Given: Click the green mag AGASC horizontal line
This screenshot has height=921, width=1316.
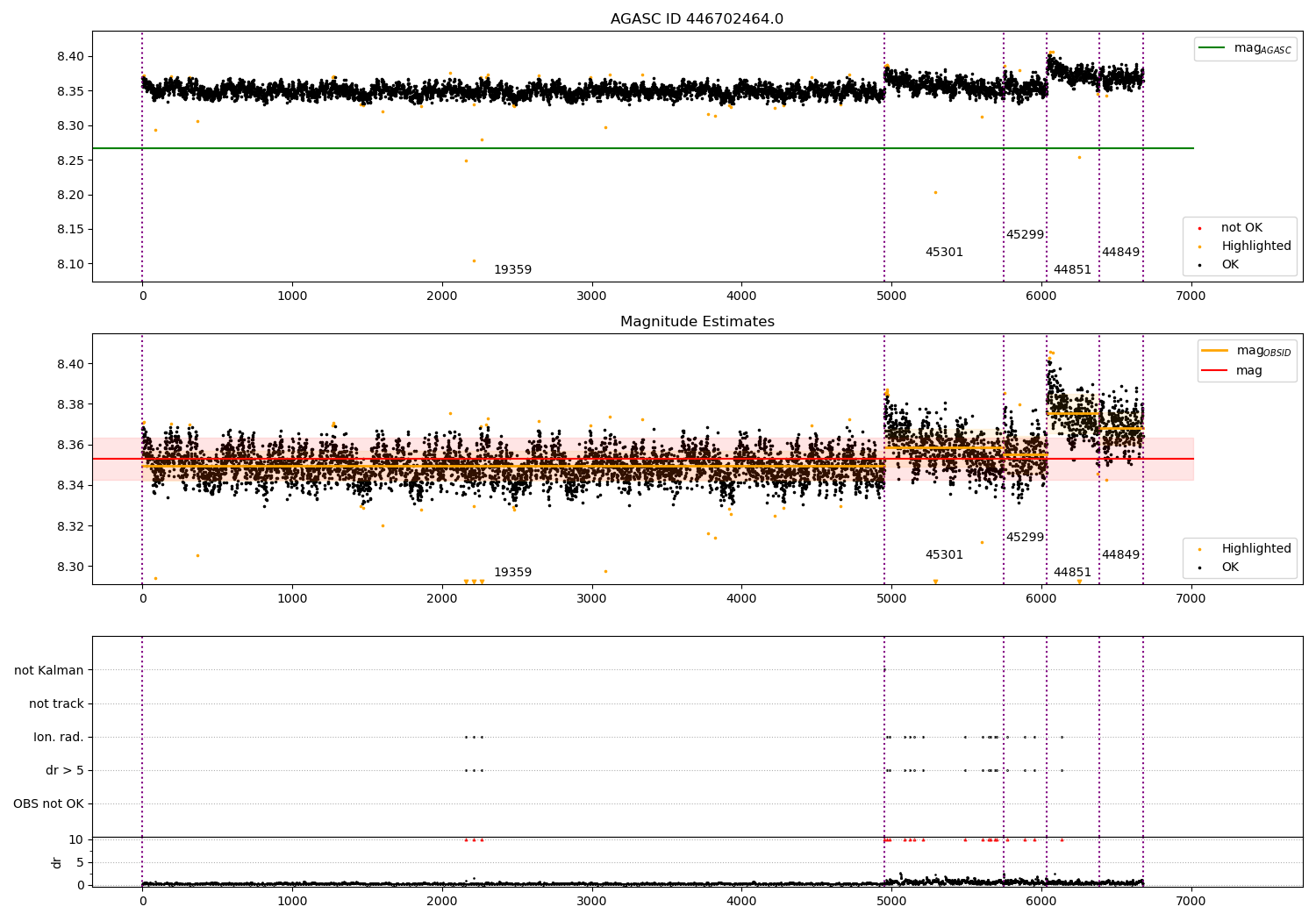Looking at the screenshot, I should tap(643, 148).
